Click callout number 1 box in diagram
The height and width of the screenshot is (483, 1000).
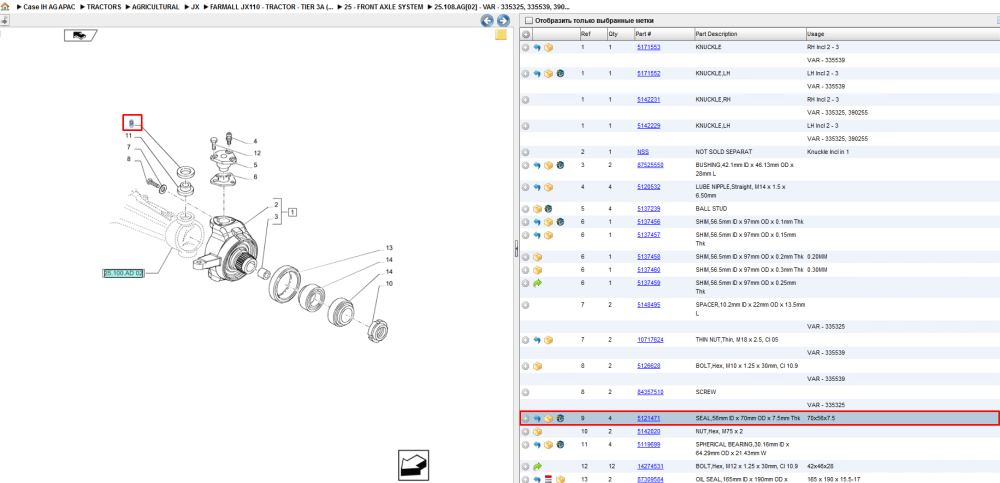pyautogui.click(x=291, y=212)
